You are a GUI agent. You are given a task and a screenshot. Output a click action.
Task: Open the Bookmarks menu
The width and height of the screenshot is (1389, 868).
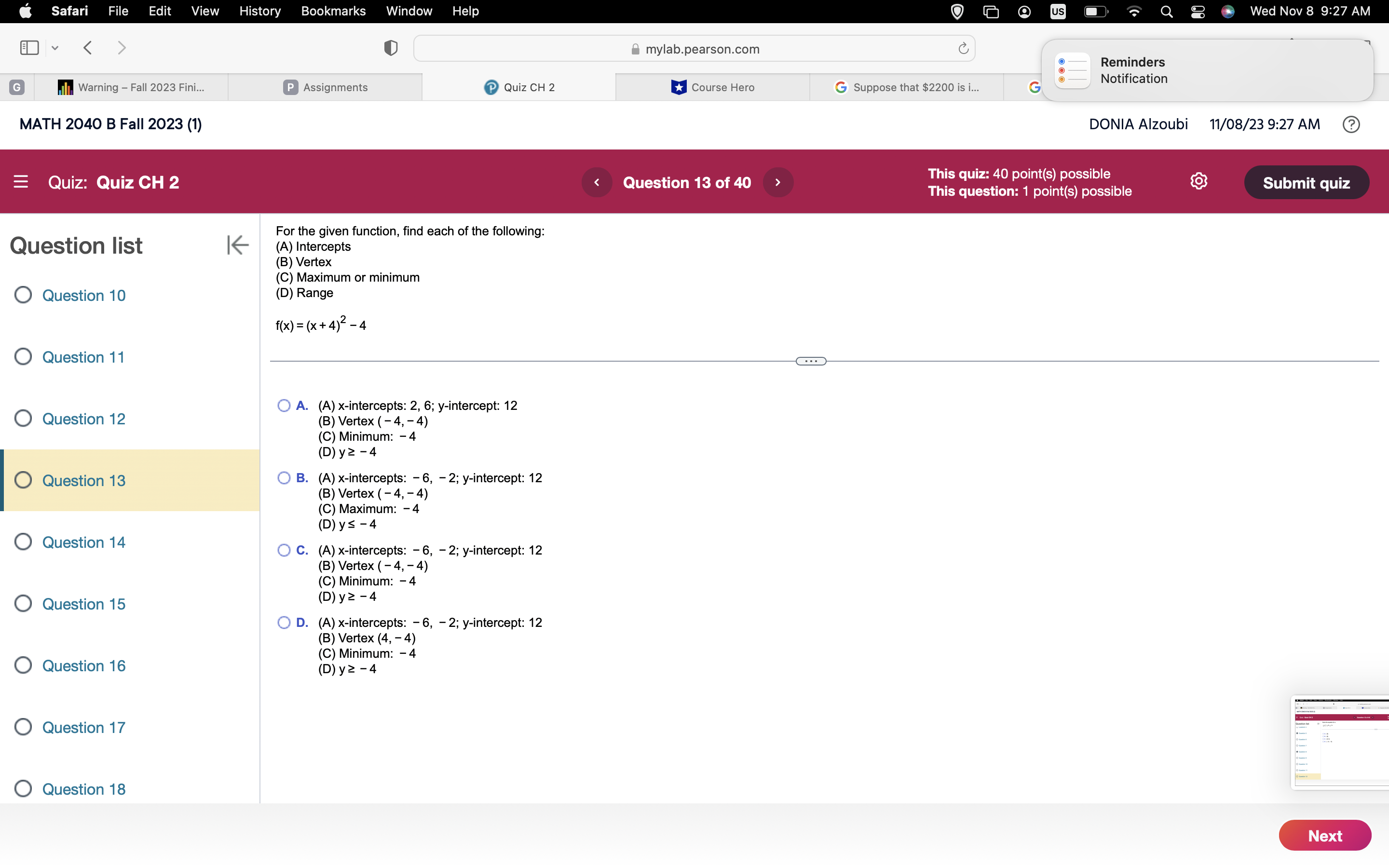tap(333, 11)
